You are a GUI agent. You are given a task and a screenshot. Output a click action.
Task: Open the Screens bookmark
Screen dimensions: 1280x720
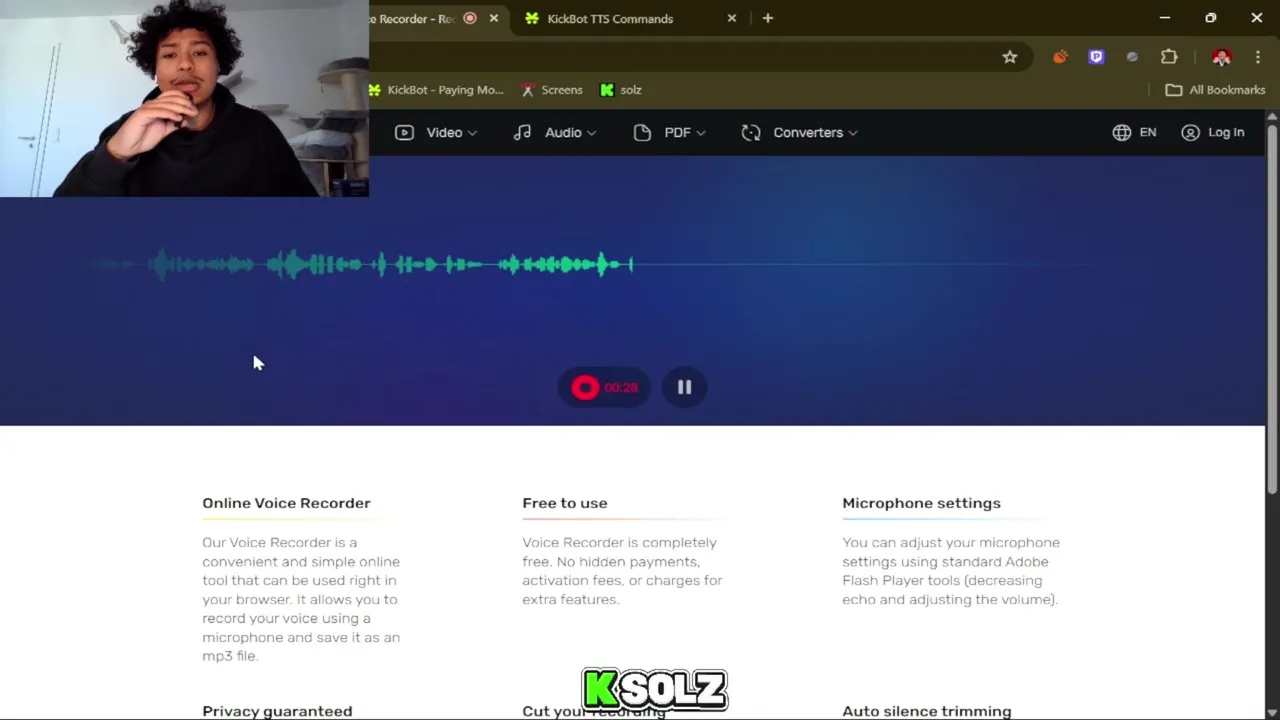point(551,90)
